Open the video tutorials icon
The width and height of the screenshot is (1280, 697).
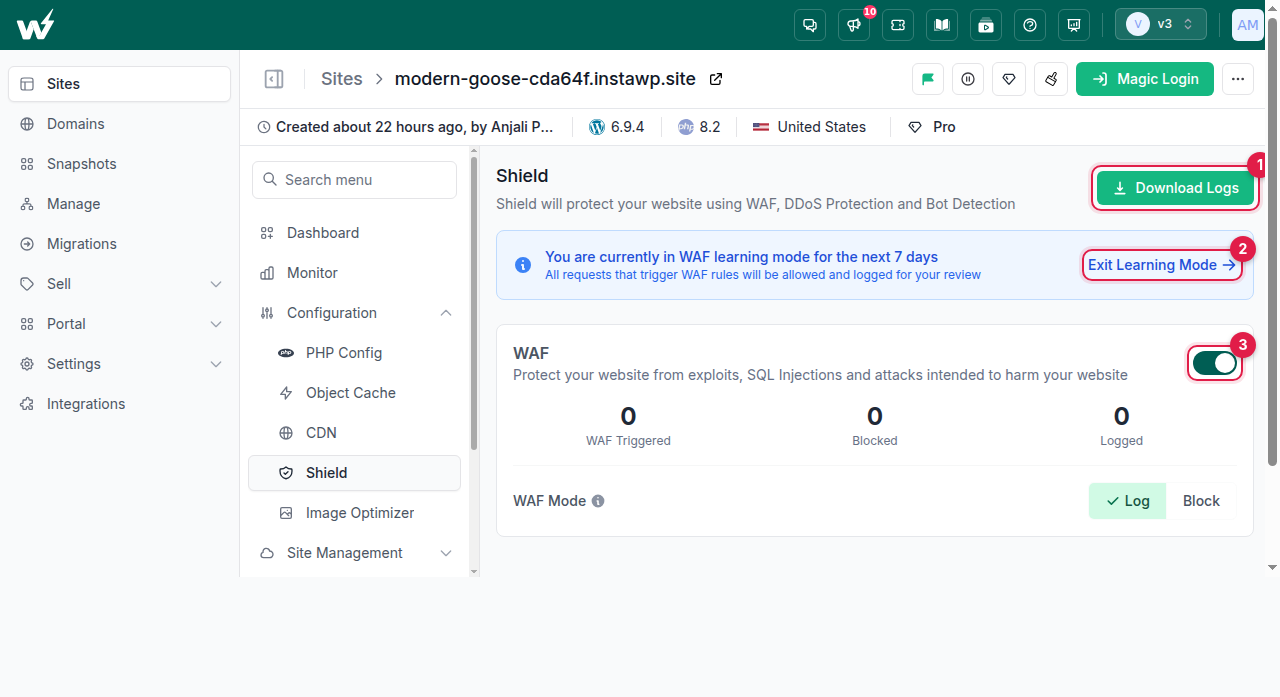point(986,25)
